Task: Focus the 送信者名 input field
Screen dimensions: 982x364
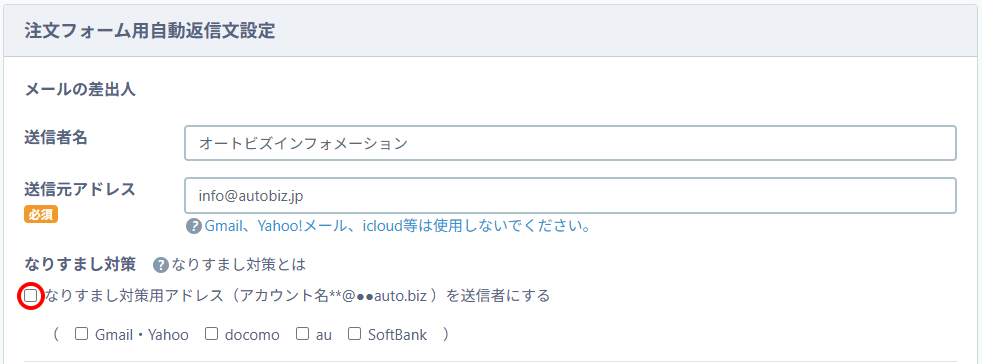Action: (x=571, y=143)
